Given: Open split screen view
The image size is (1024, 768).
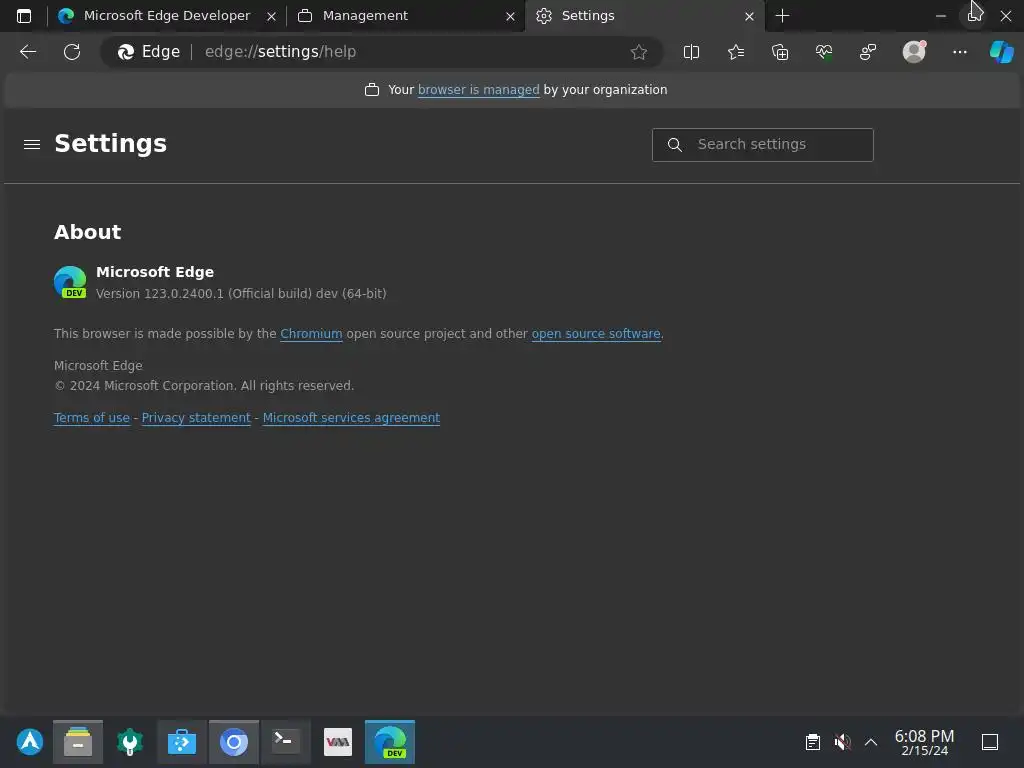Looking at the screenshot, I should point(691,52).
